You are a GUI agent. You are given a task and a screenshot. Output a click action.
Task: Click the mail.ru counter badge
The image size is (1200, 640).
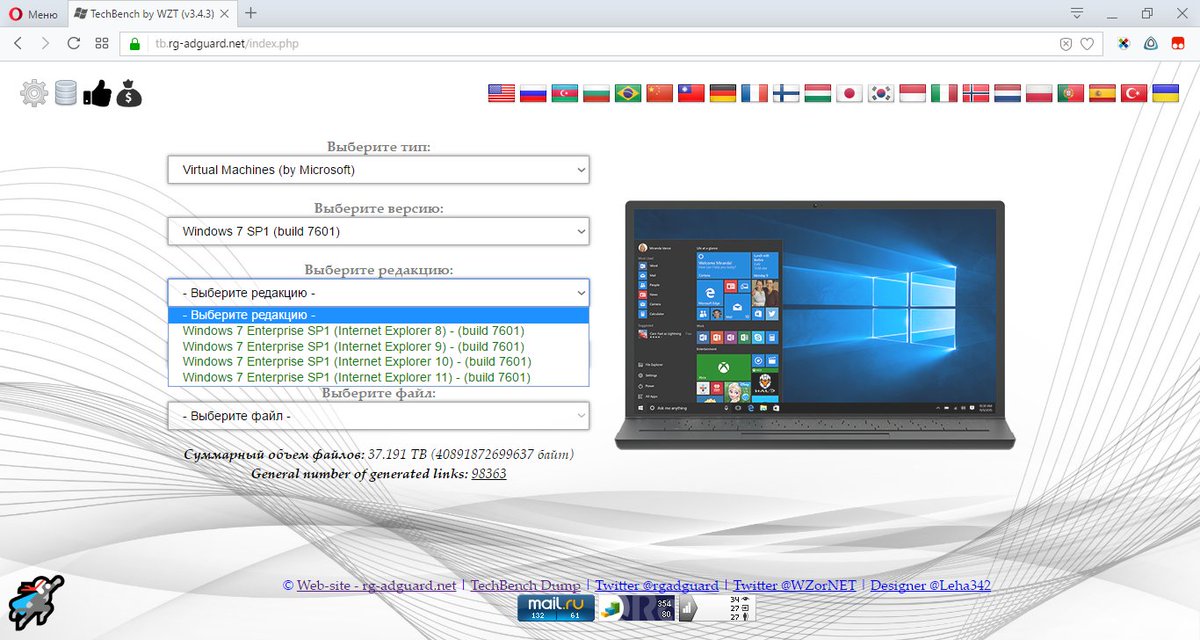click(555, 608)
